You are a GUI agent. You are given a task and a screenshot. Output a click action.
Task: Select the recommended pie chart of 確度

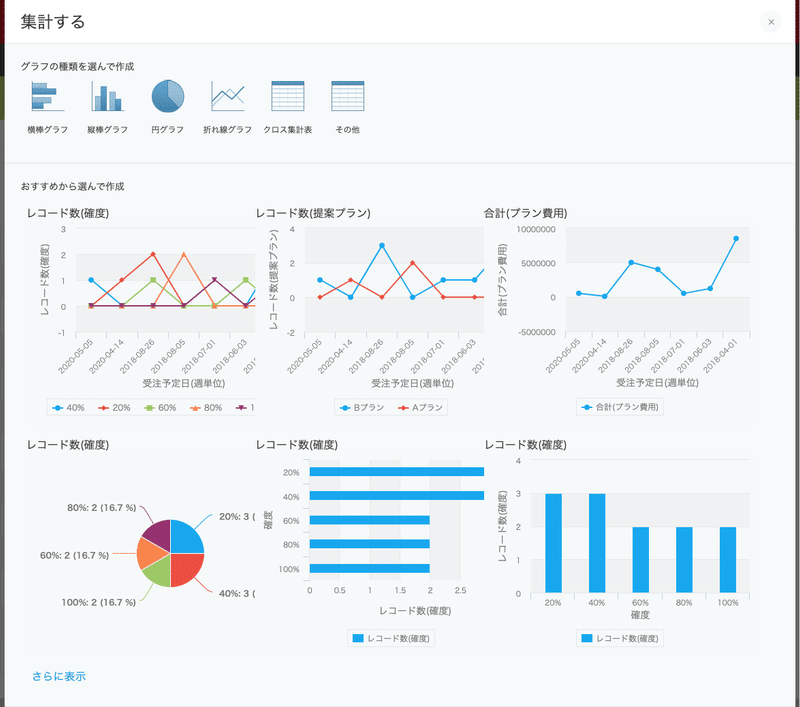[140, 542]
